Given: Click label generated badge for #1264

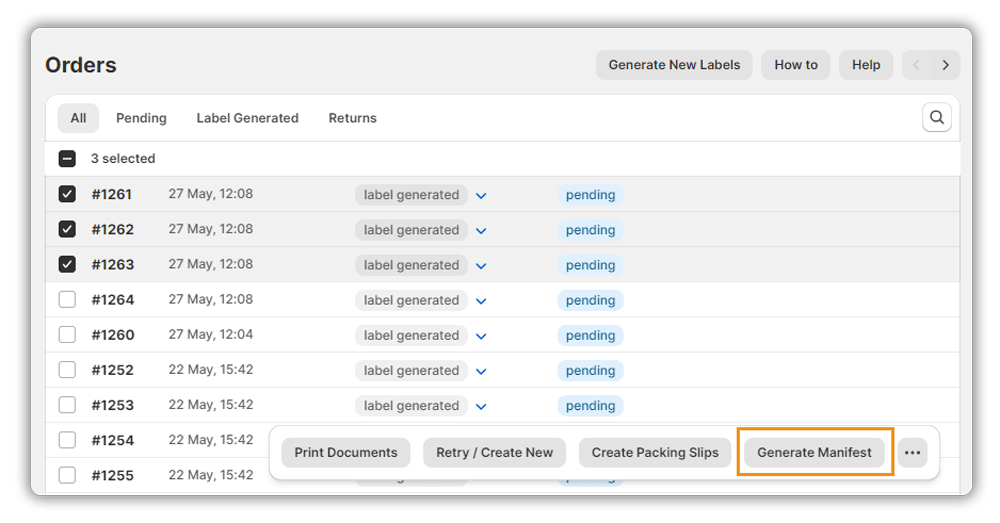Looking at the screenshot, I should pos(411,300).
